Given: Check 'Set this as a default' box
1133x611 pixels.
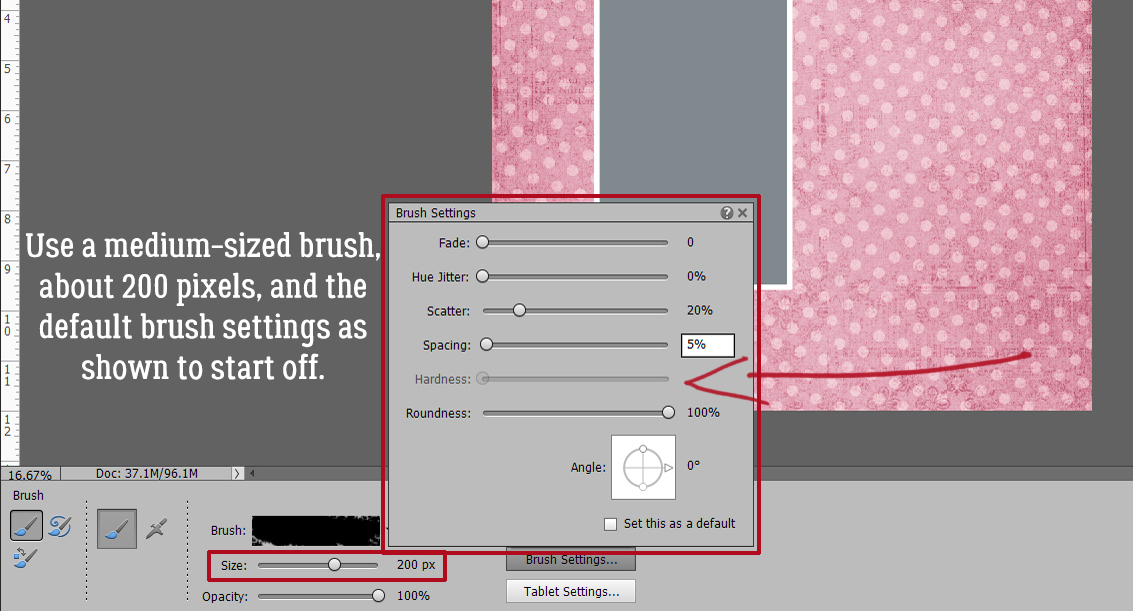Looking at the screenshot, I should 611,524.
